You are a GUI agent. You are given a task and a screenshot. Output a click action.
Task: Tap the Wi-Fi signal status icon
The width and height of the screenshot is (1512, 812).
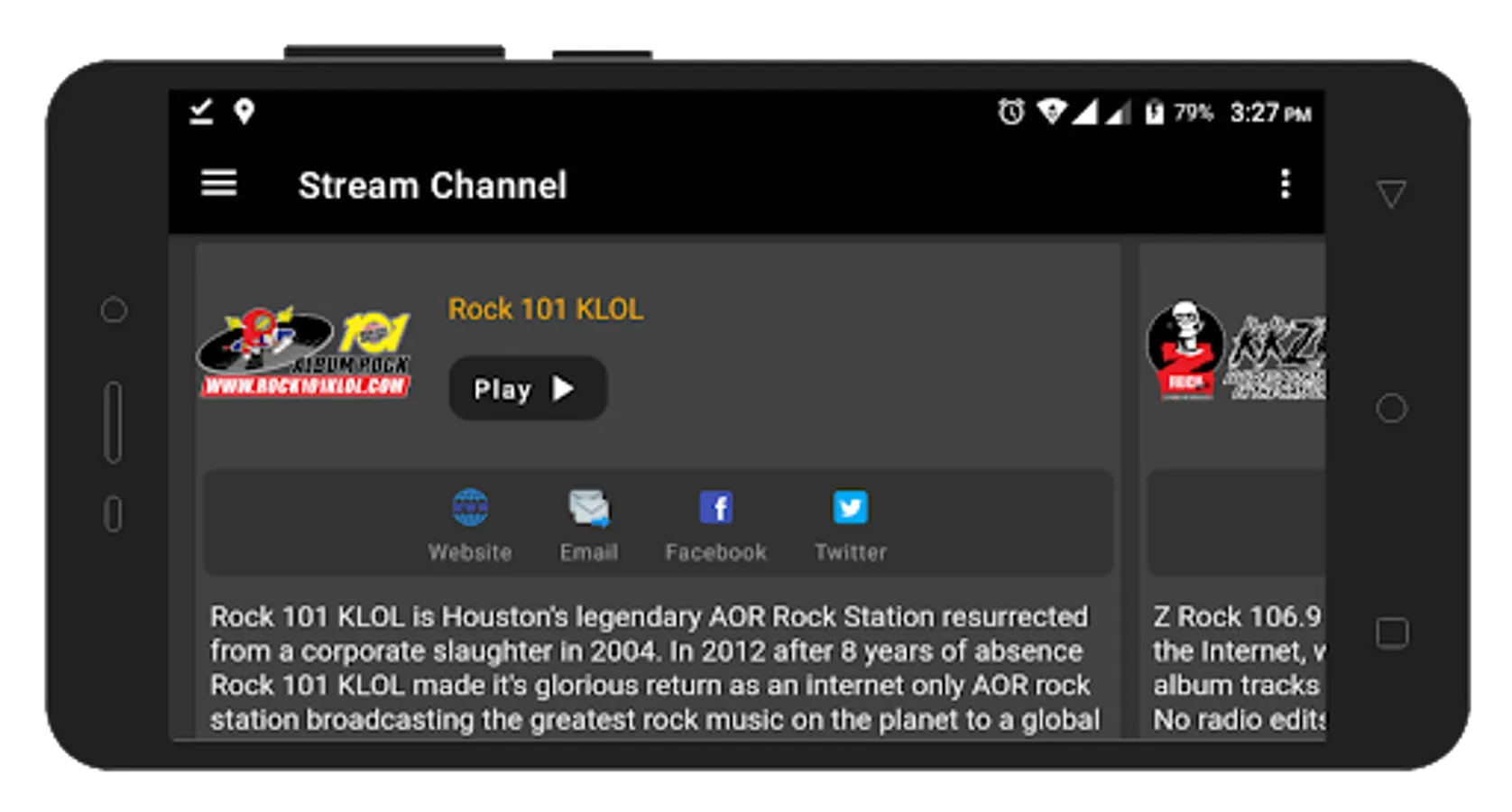tap(1052, 112)
